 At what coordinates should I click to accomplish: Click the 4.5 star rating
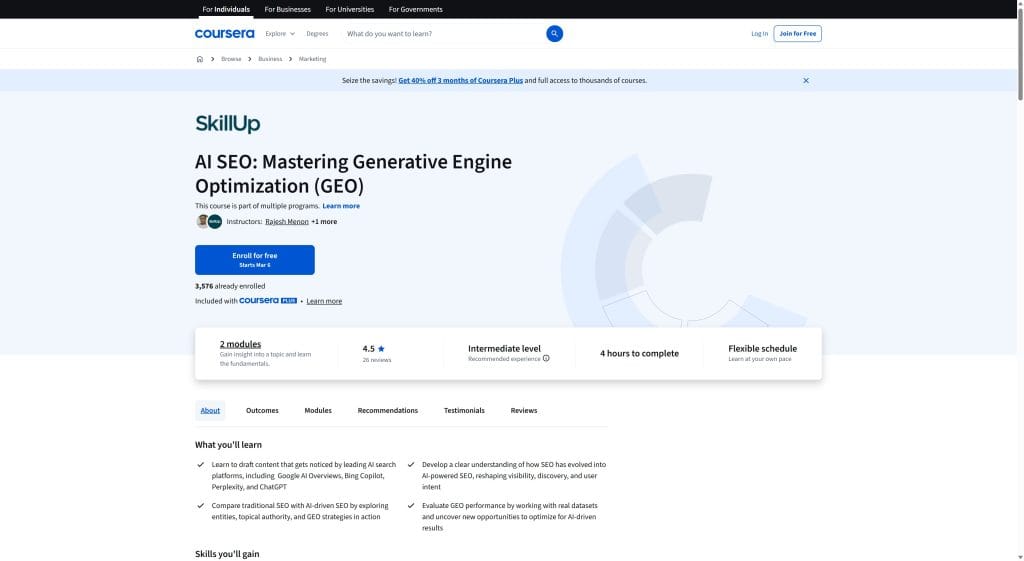pos(373,349)
